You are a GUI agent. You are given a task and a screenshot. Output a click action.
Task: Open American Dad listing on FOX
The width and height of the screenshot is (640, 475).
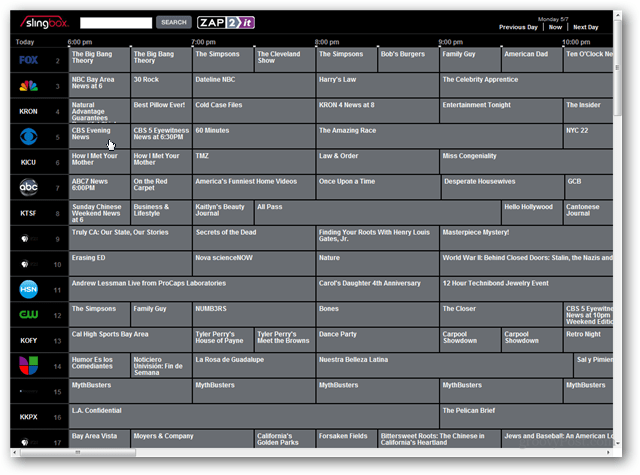(532, 60)
